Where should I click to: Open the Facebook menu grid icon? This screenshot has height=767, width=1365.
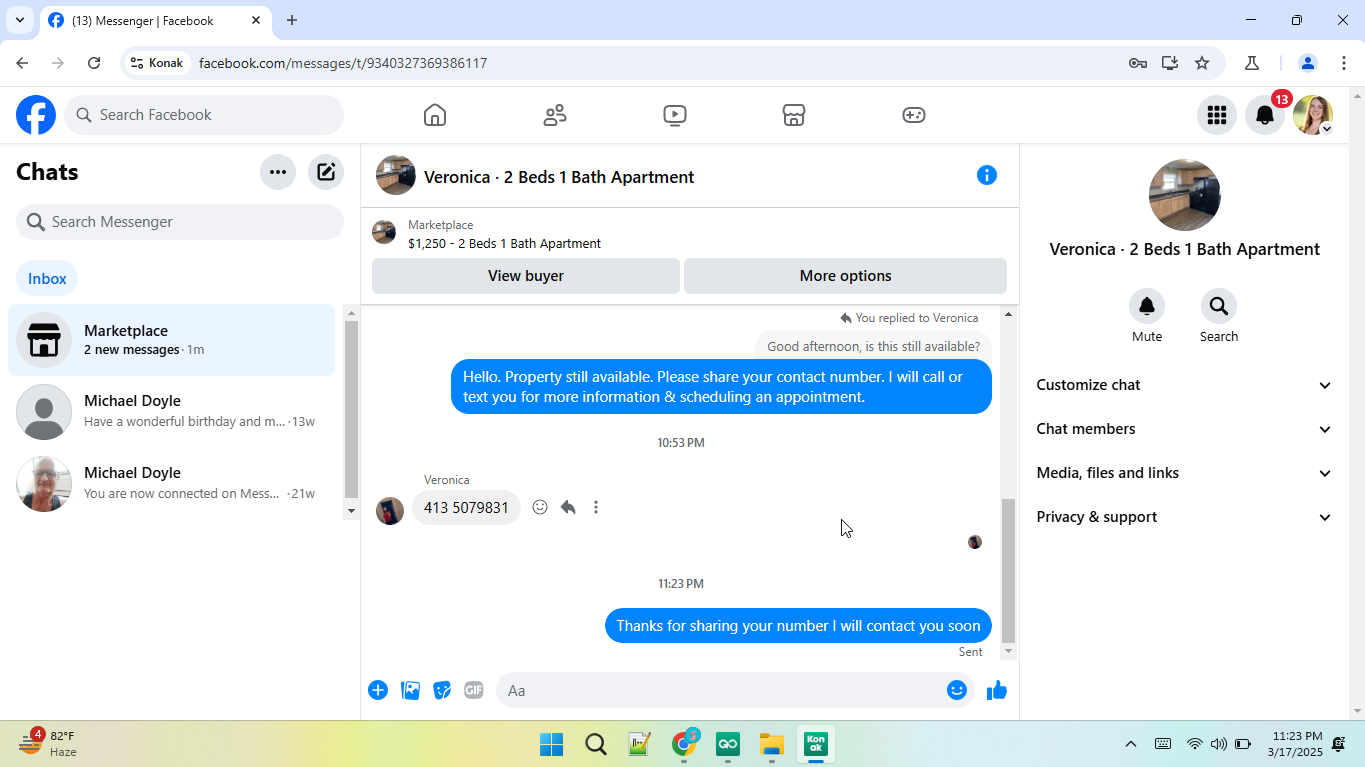tap(1217, 115)
